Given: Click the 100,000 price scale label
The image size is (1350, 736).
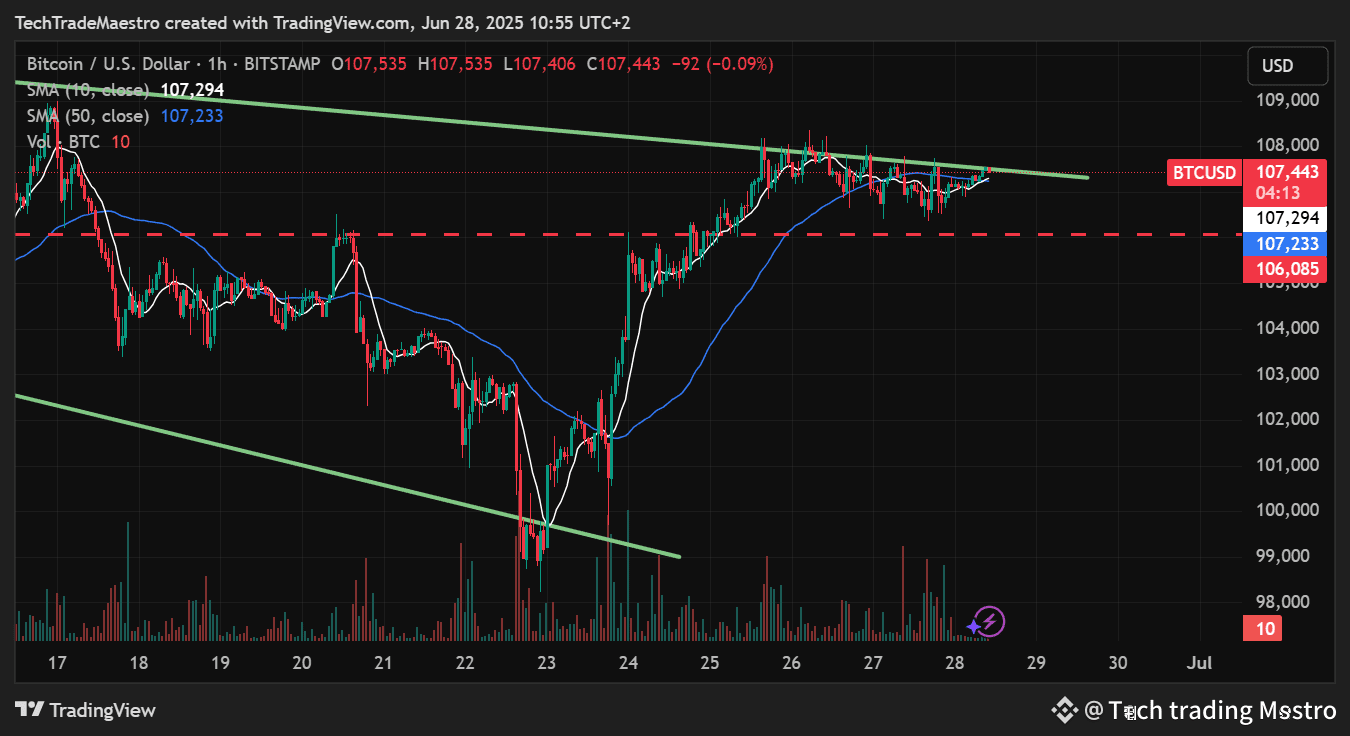Looking at the screenshot, I should pos(1286,510).
